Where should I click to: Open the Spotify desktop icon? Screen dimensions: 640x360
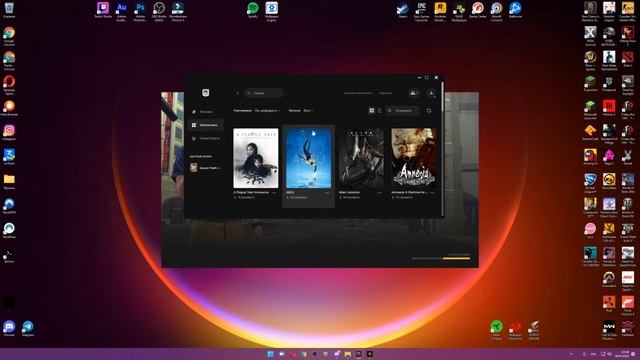(x=253, y=10)
